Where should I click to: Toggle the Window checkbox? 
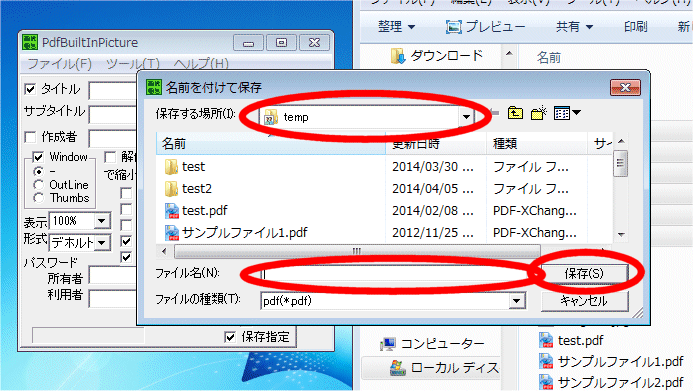(38, 157)
